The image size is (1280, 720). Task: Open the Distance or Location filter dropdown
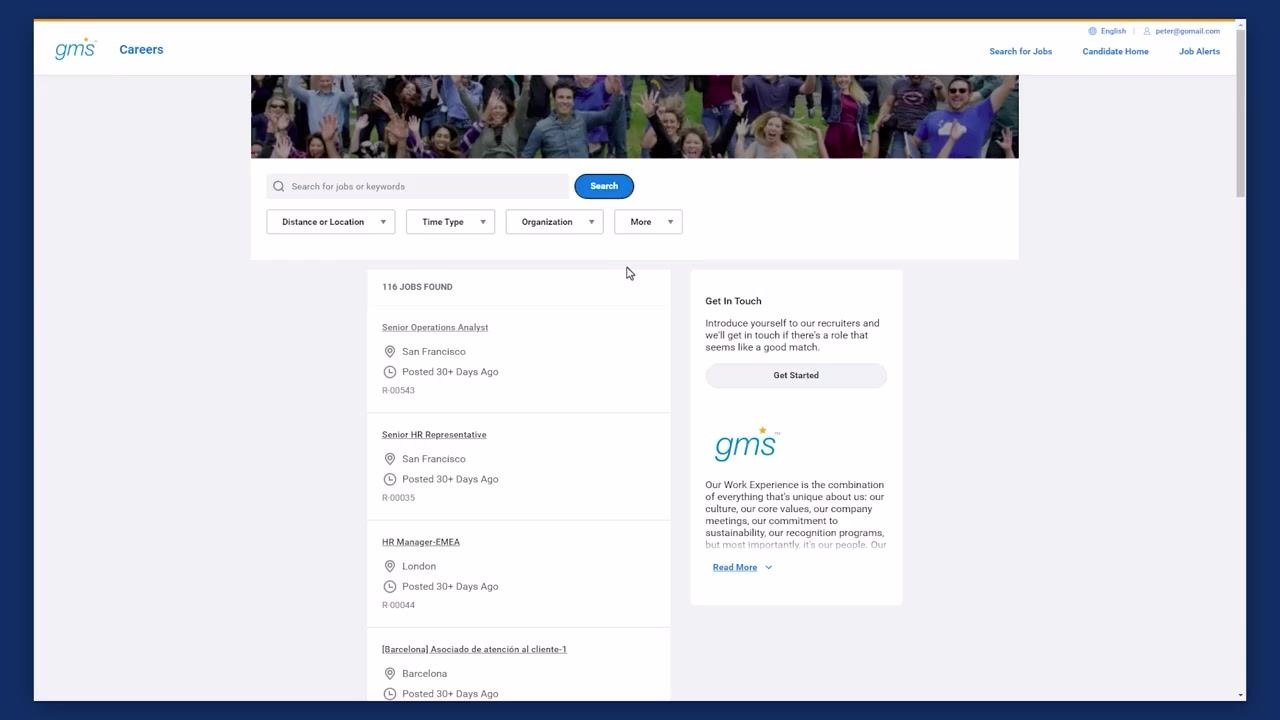(x=331, y=222)
